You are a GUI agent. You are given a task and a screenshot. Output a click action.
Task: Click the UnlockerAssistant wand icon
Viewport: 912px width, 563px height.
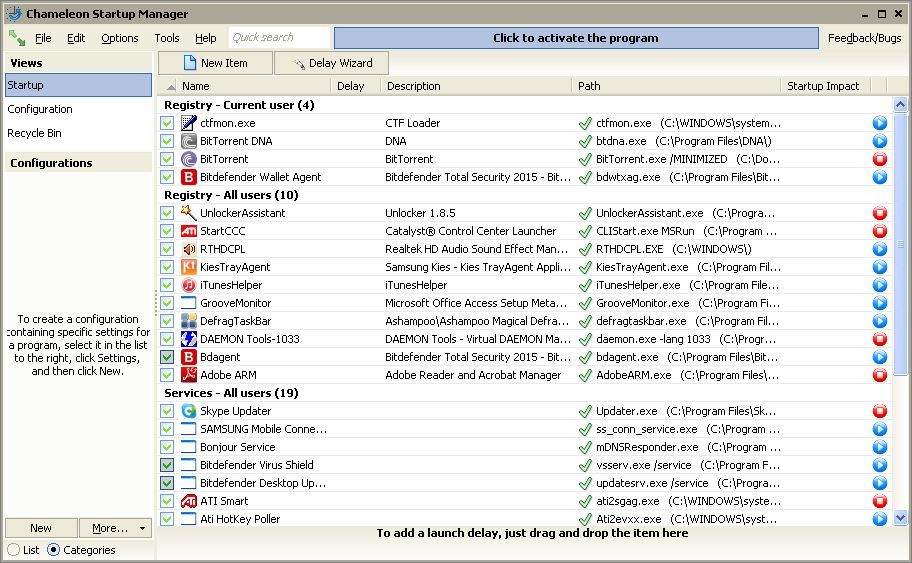point(188,213)
